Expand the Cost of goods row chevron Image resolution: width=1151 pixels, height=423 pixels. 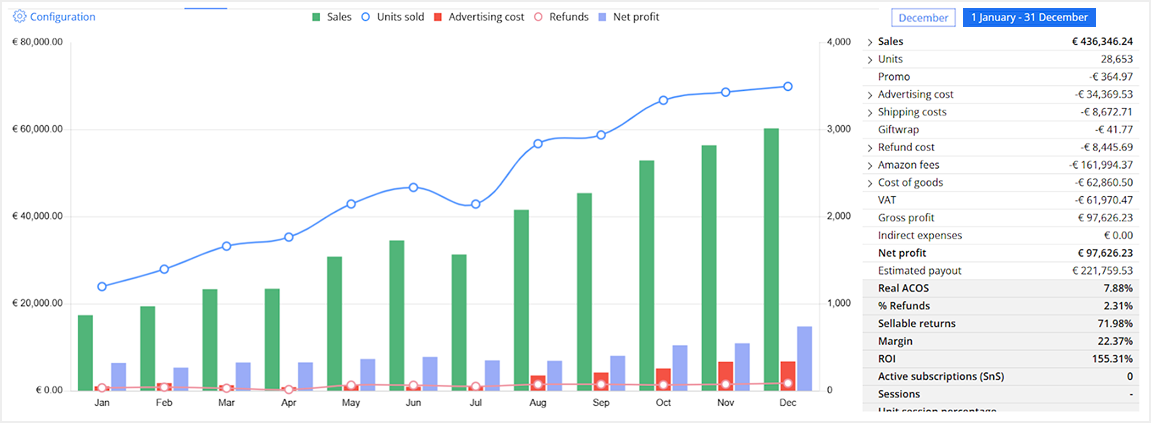coord(871,183)
